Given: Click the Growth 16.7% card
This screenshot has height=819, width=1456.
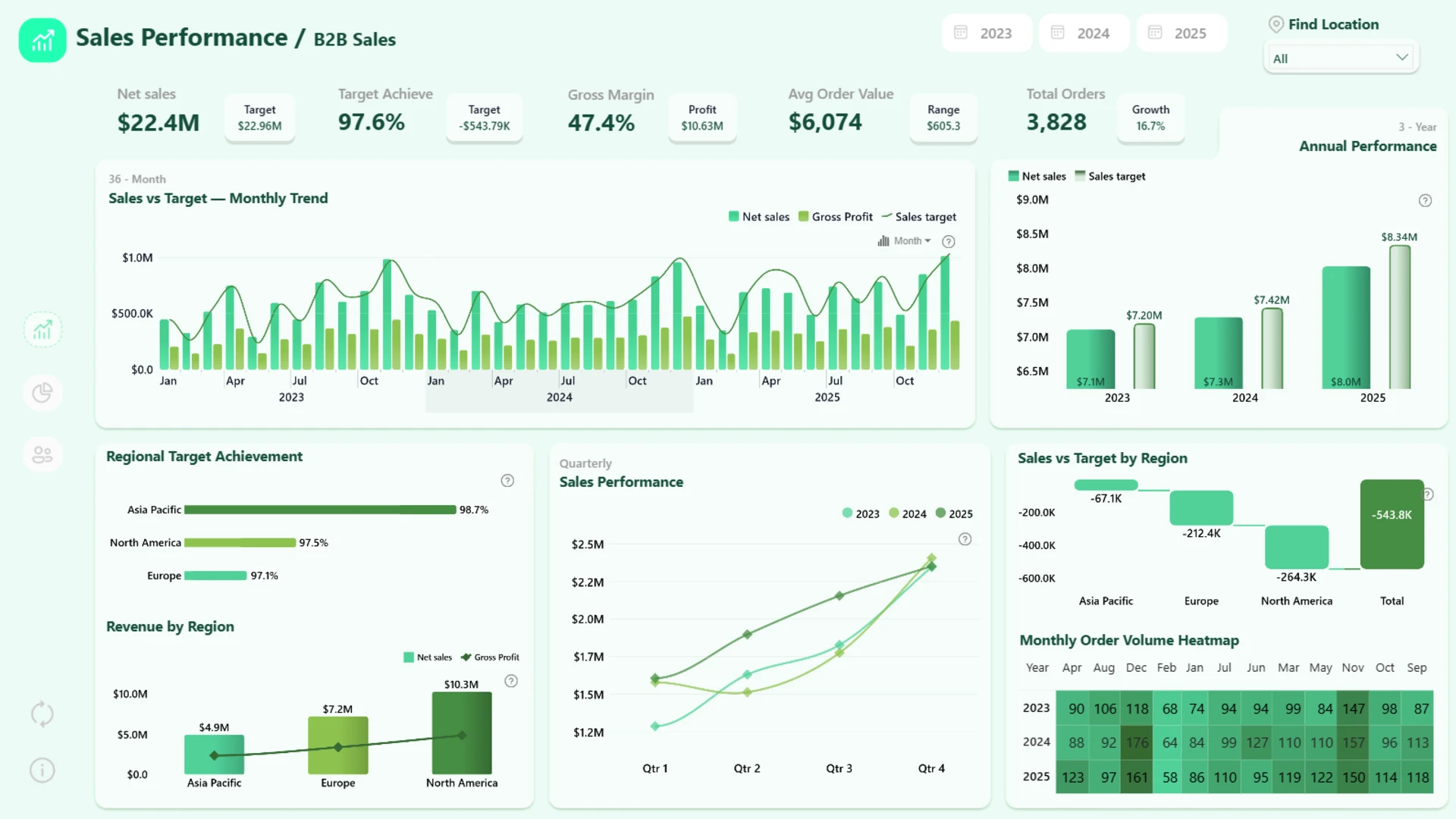Looking at the screenshot, I should [x=1150, y=118].
